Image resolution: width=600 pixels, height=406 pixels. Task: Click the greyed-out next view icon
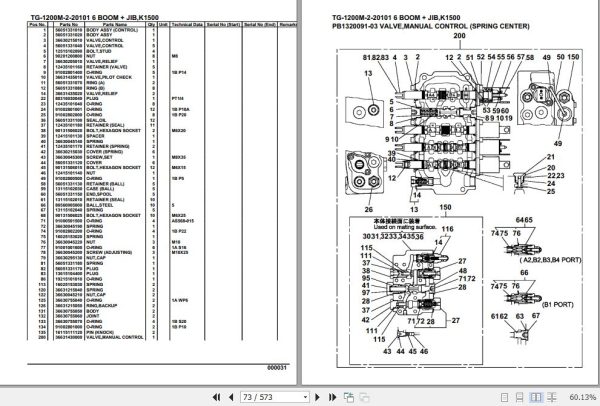point(364,397)
